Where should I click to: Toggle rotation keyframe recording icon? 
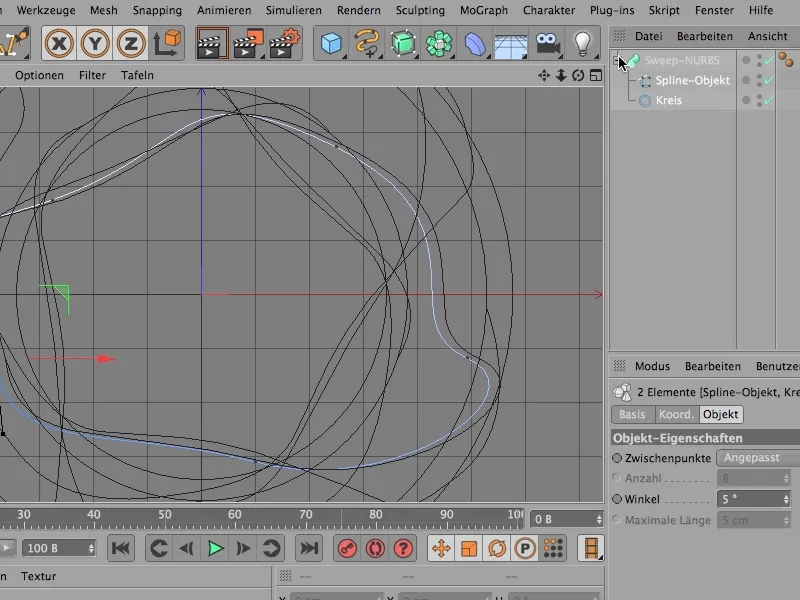click(497, 548)
